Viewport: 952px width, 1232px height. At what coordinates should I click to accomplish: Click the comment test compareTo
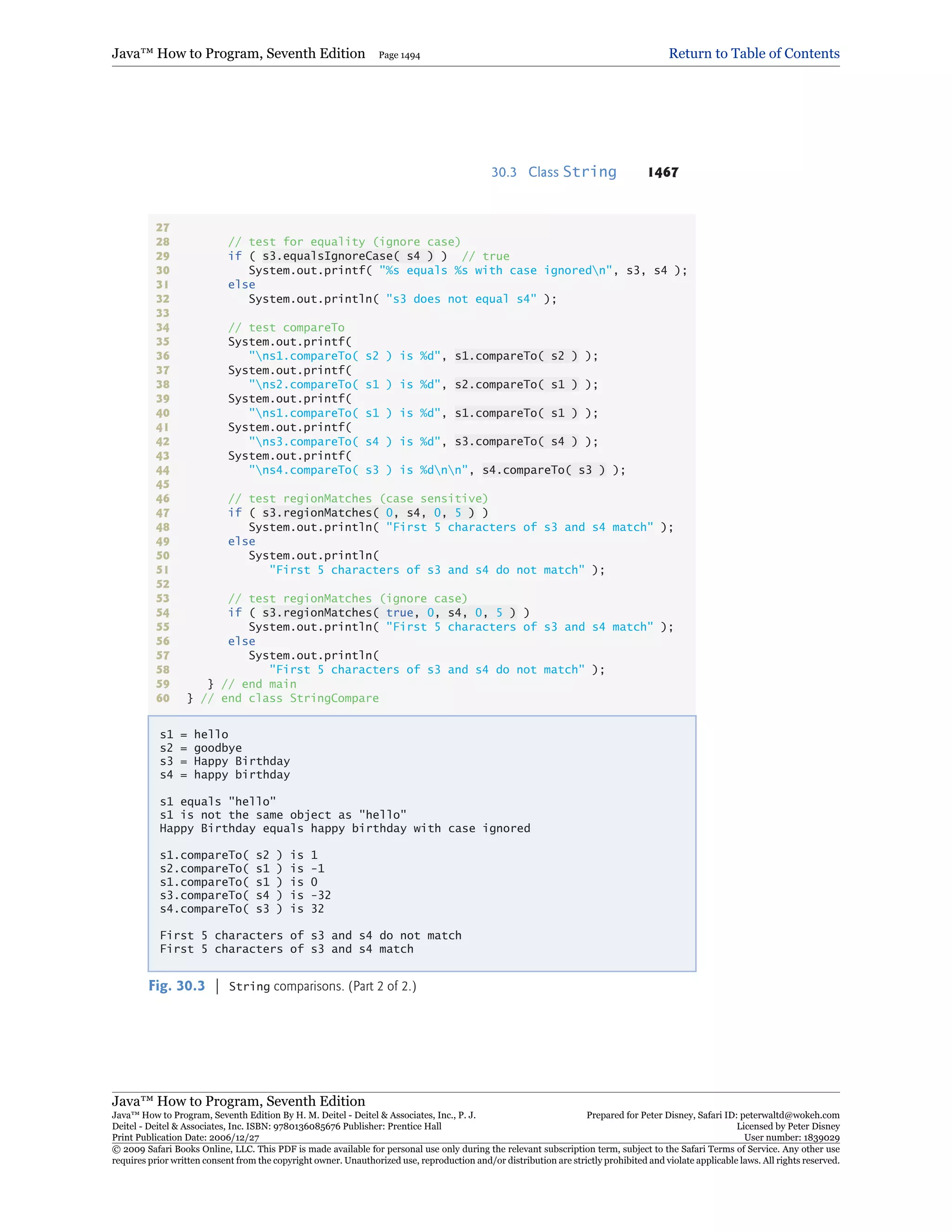click(x=286, y=328)
